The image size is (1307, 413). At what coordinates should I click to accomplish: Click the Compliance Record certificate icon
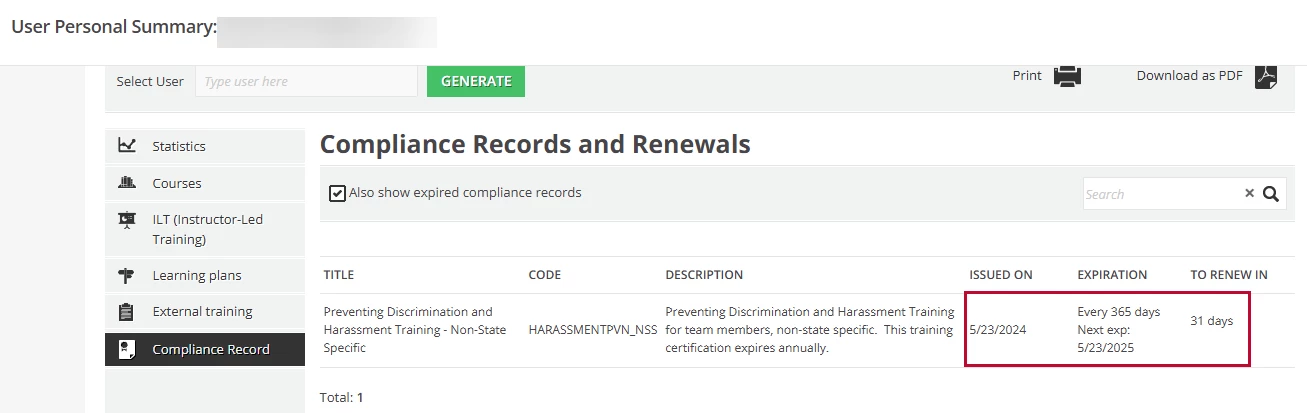(x=127, y=349)
